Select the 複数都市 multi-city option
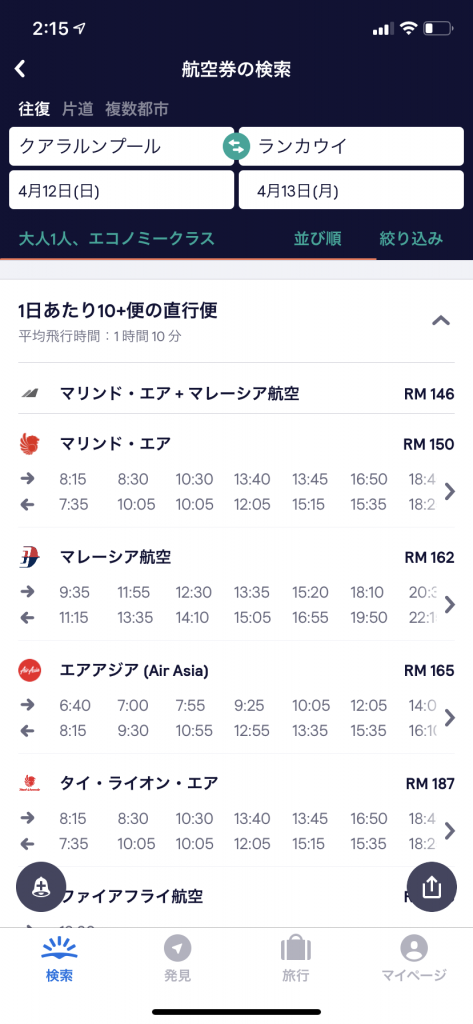This screenshot has width=473, height=1024. 137,109
